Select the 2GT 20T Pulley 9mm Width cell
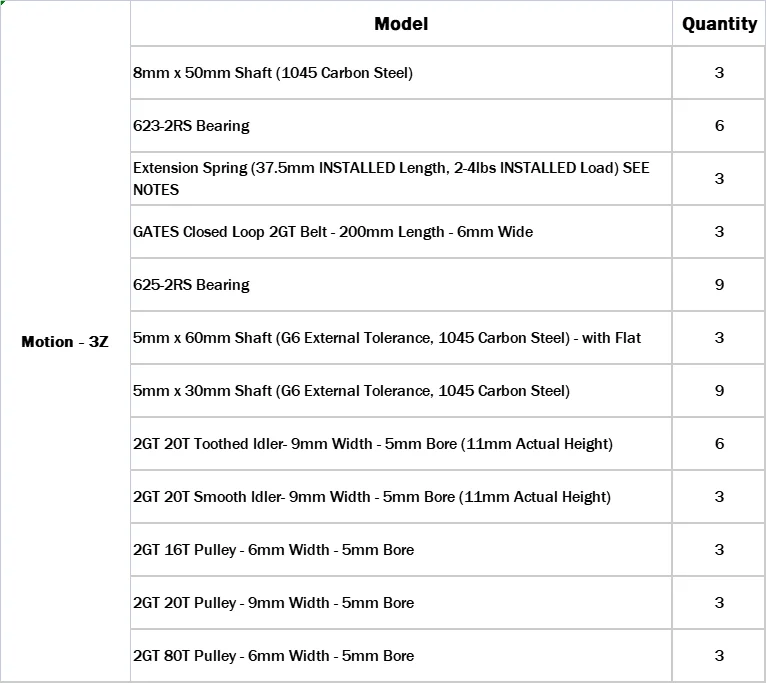 (x=401, y=603)
